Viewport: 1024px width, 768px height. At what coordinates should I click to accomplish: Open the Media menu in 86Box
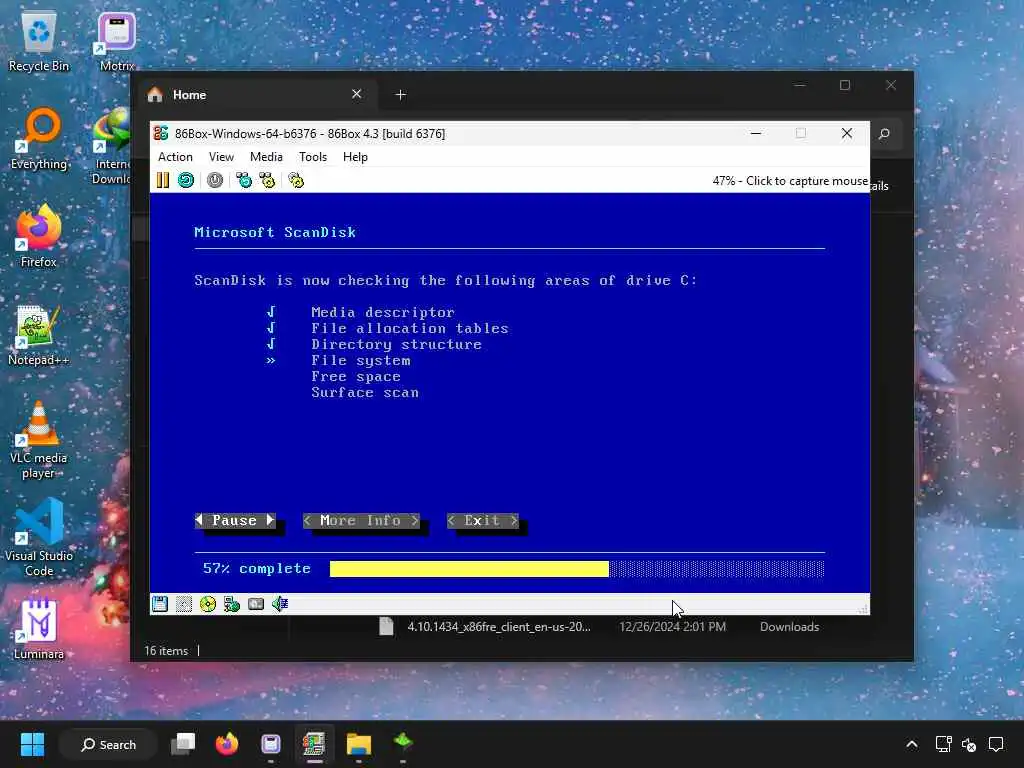[x=266, y=157]
